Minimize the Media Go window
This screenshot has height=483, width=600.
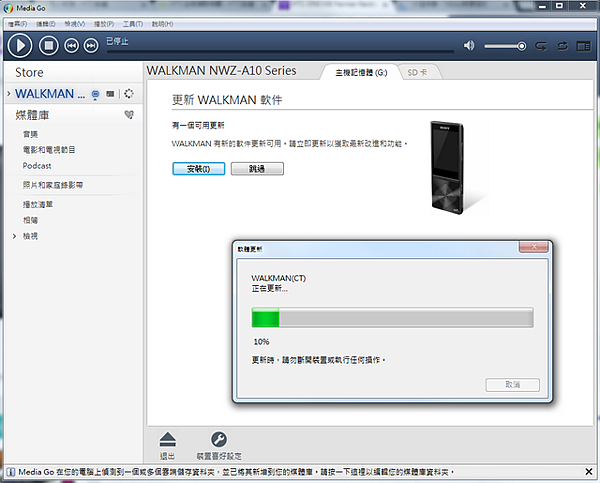coord(542,6)
